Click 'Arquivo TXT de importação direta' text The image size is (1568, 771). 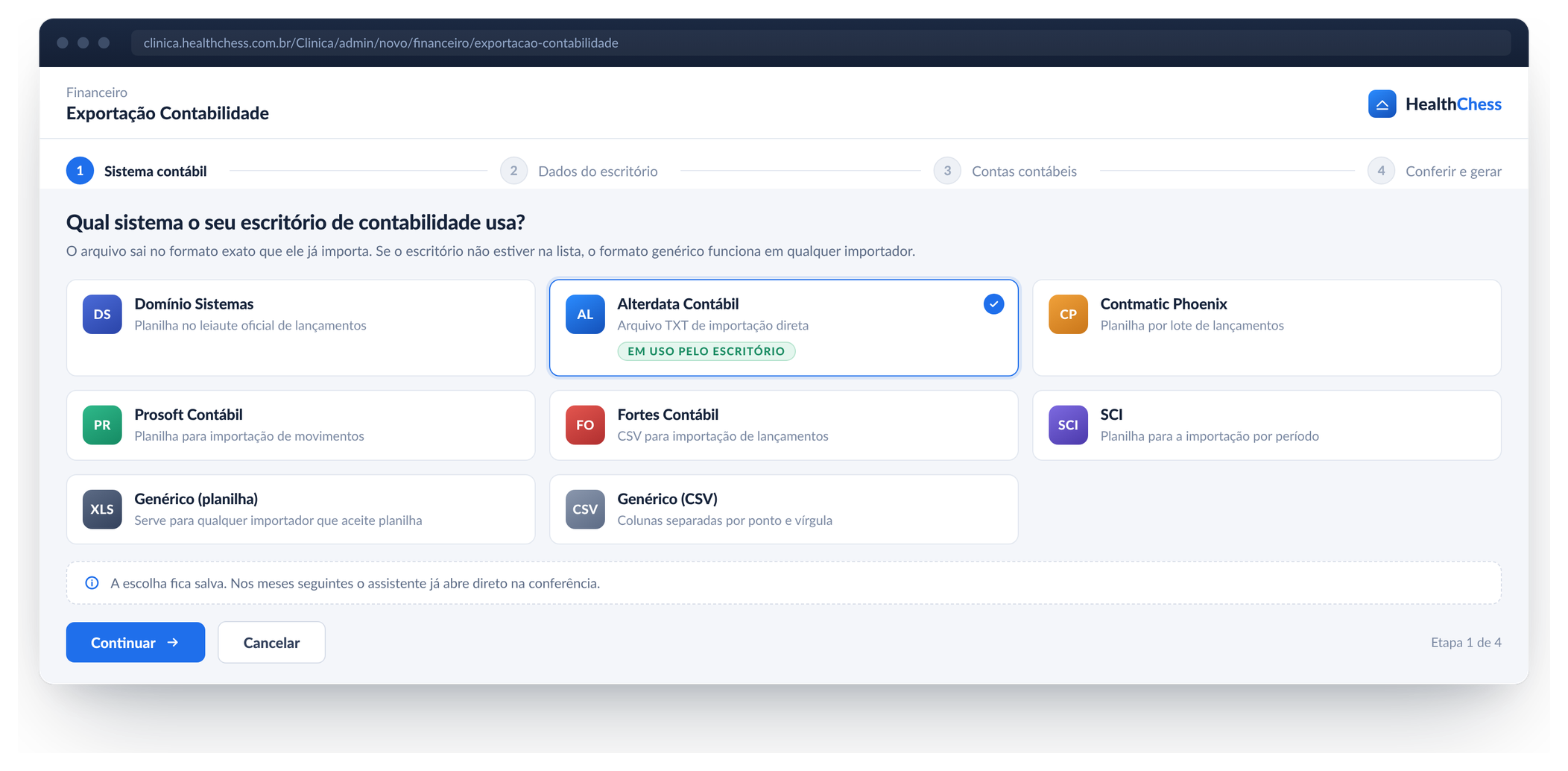click(x=713, y=325)
